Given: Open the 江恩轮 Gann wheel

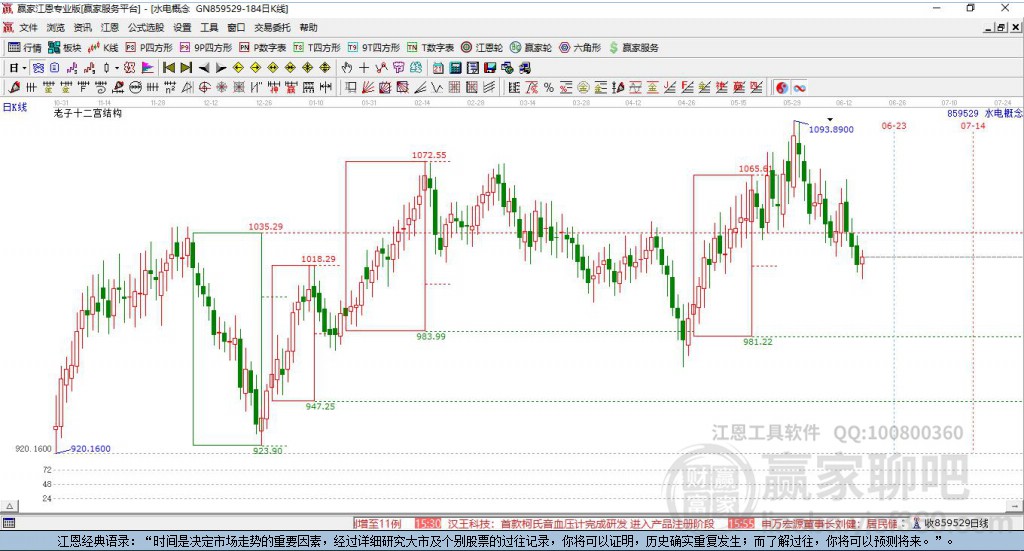Looking at the screenshot, I should click(x=482, y=48).
